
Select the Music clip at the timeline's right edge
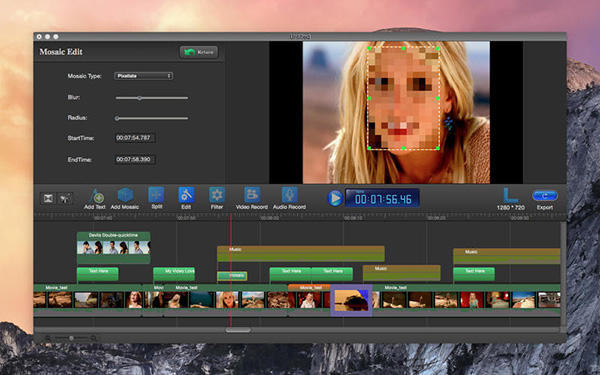click(507, 256)
